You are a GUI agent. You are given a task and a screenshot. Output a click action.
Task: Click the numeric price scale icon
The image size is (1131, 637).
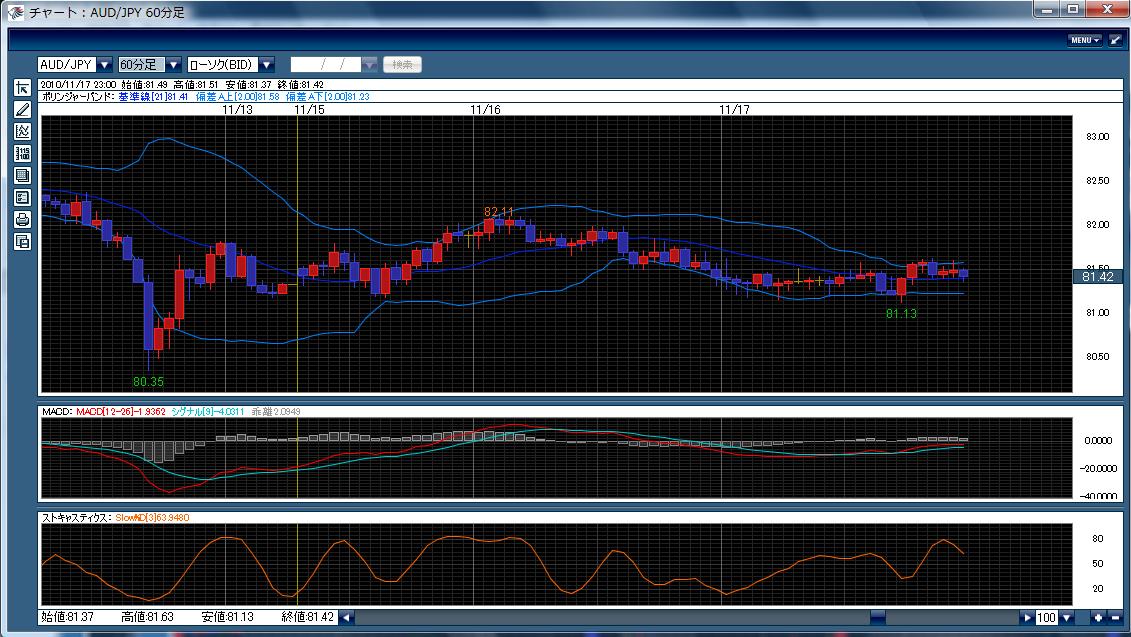point(22,153)
